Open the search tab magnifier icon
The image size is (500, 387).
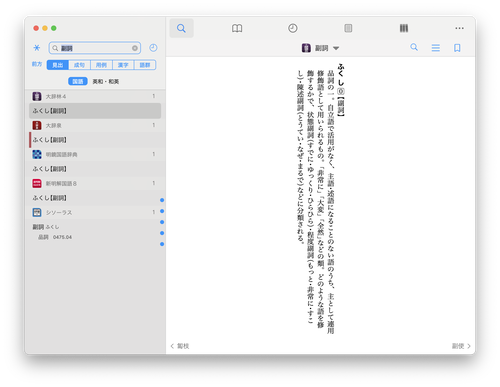(x=181, y=28)
